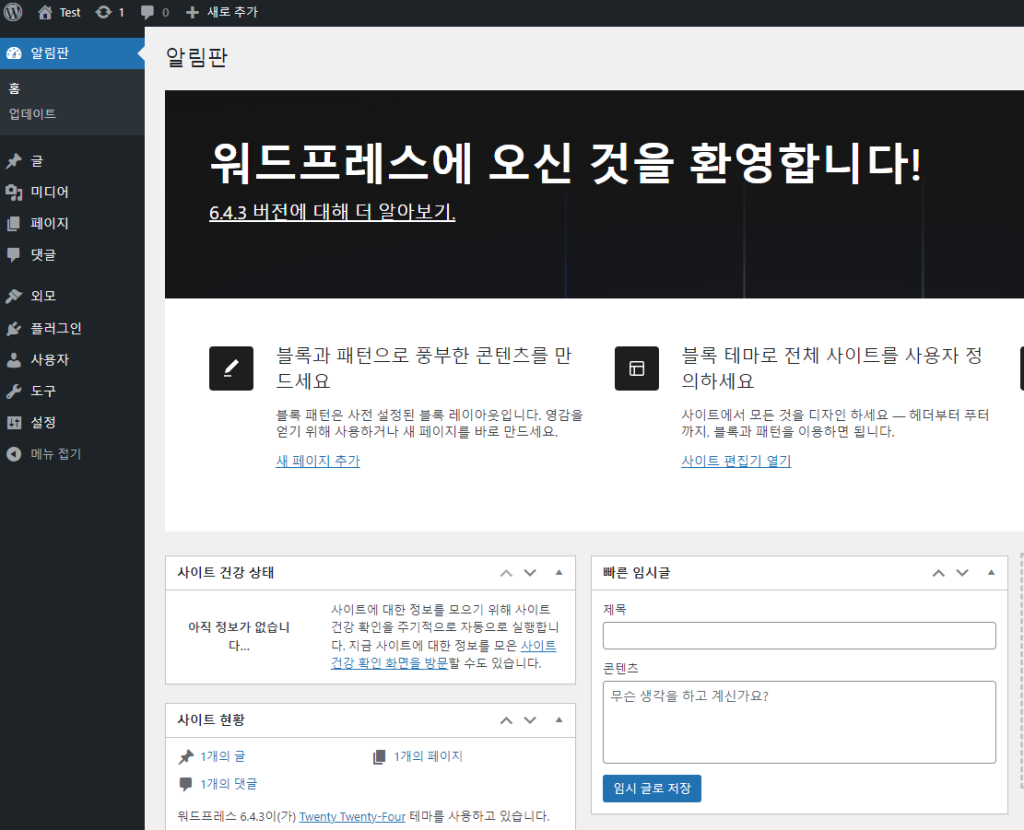The width and height of the screenshot is (1024, 830).
Task: Click the pencil edit icon in welcome panel
Action: click(231, 368)
